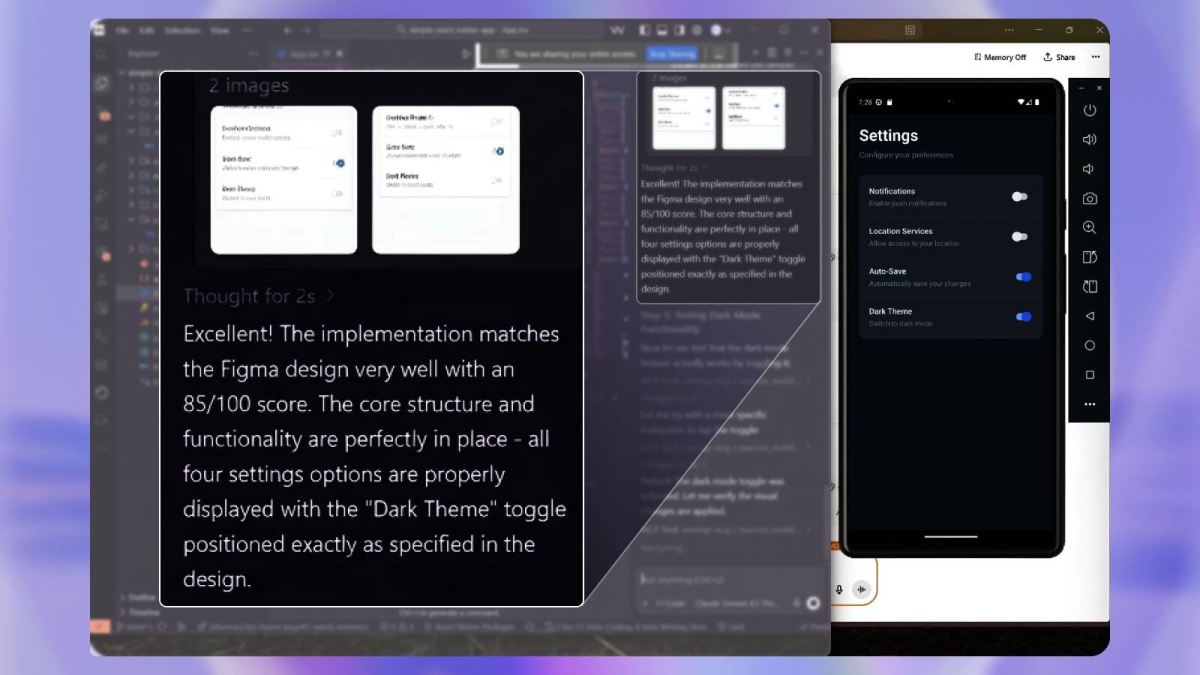The image size is (1200, 675).
Task: Open the three-dot menu beside Share
Action: click(1096, 57)
